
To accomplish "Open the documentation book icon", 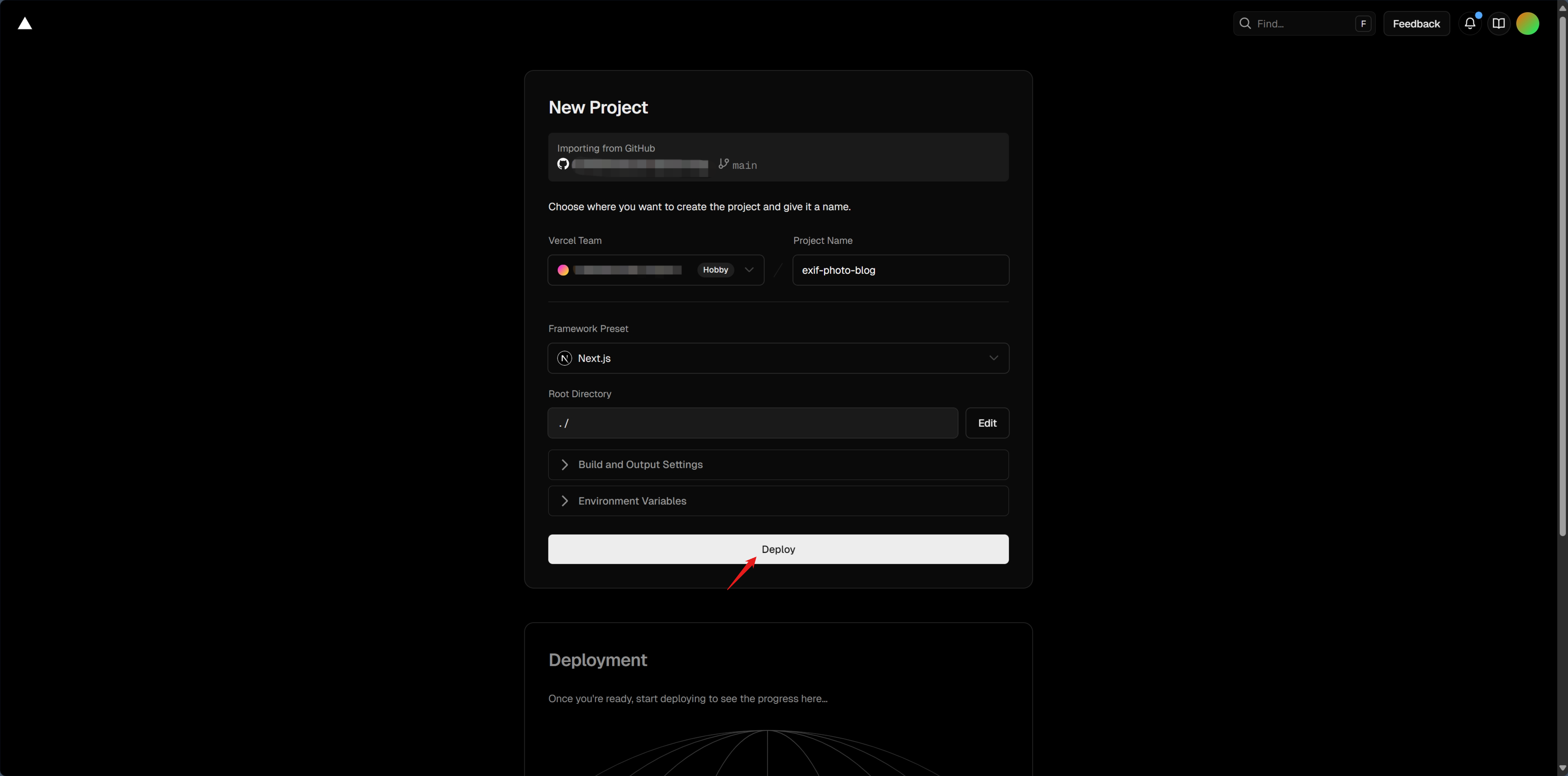I will (1498, 24).
